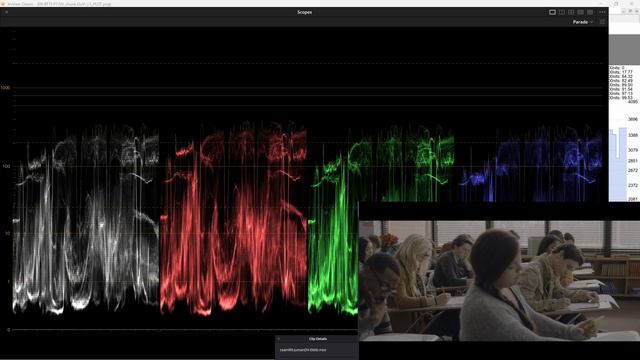
Task: Click the 1000 nits scale label
Action: click(5, 88)
